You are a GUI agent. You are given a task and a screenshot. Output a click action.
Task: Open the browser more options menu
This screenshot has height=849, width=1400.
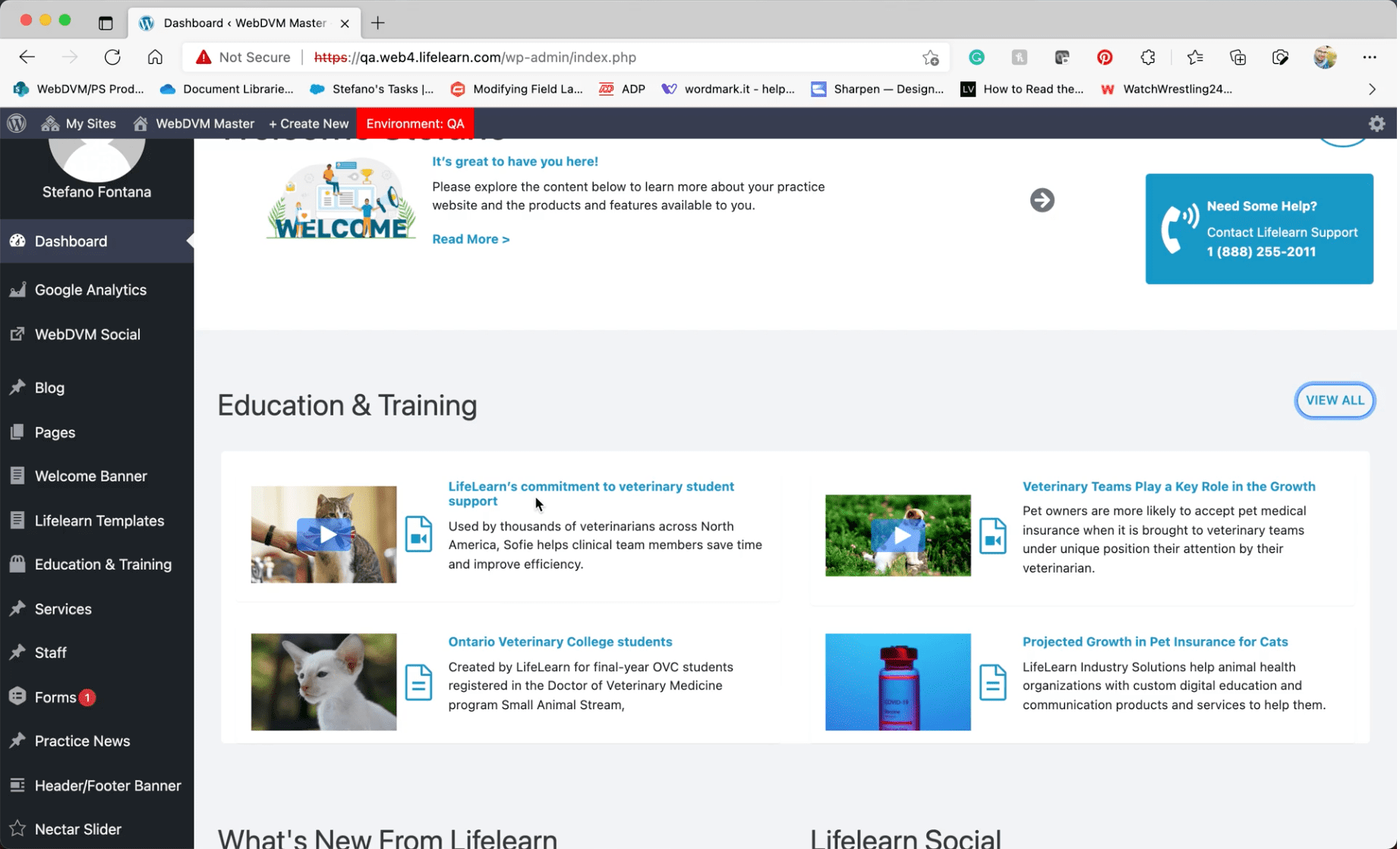point(1369,57)
